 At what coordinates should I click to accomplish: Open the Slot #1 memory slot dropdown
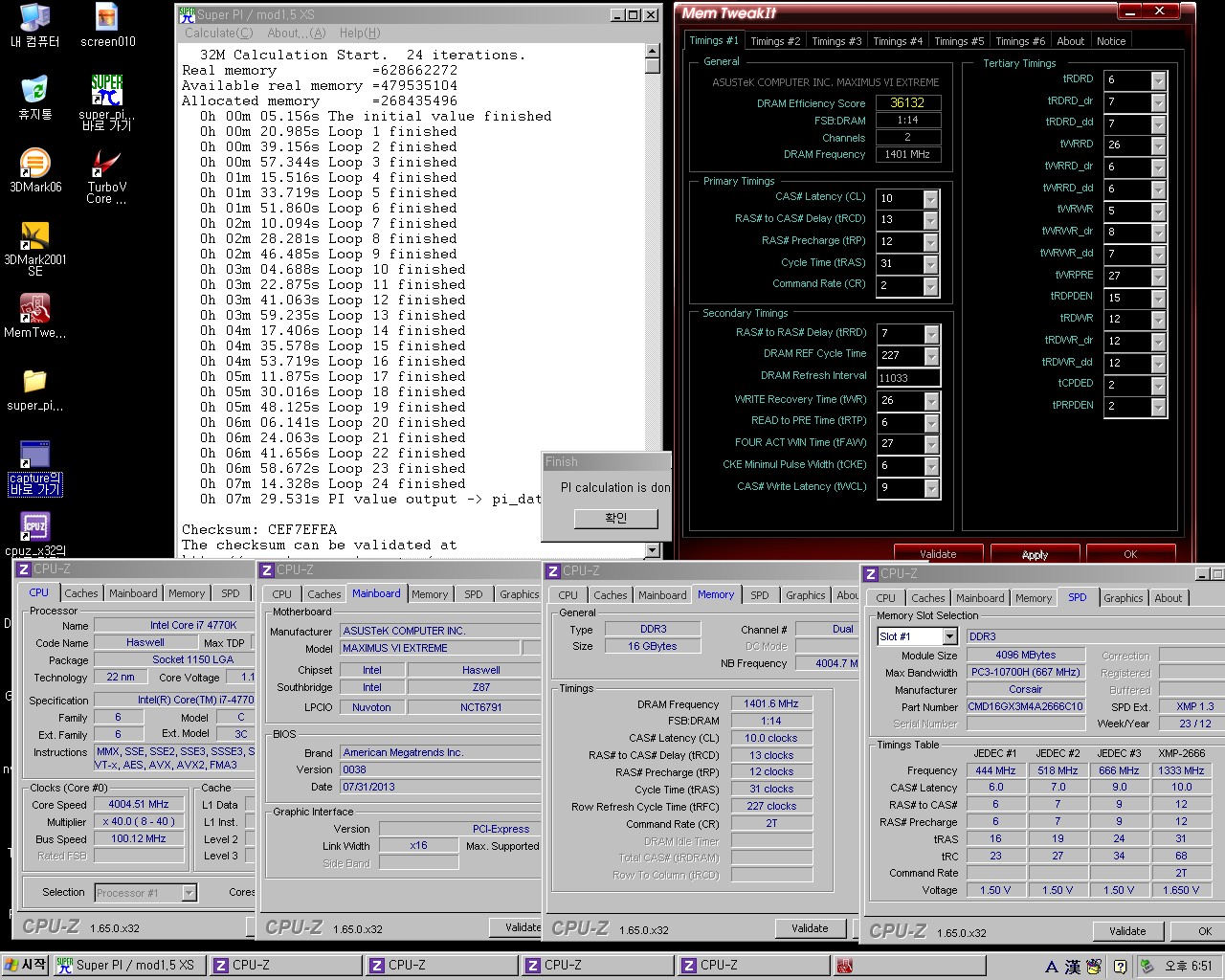tap(949, 636)
